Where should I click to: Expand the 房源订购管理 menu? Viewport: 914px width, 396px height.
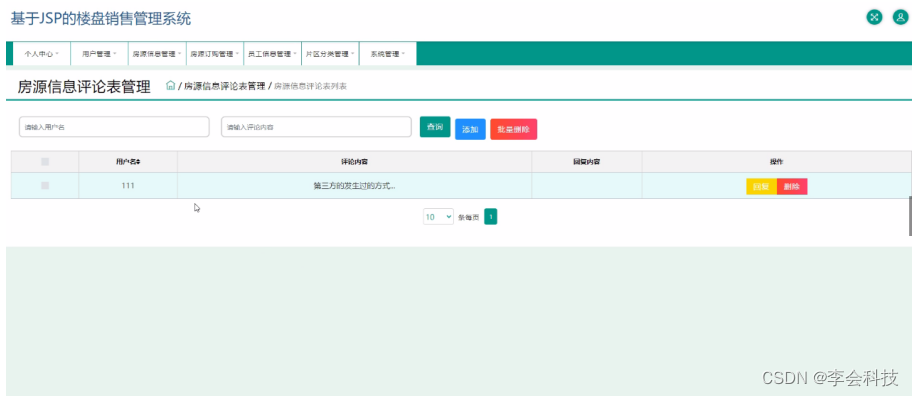pyautogui.click(x=215, y=54)
